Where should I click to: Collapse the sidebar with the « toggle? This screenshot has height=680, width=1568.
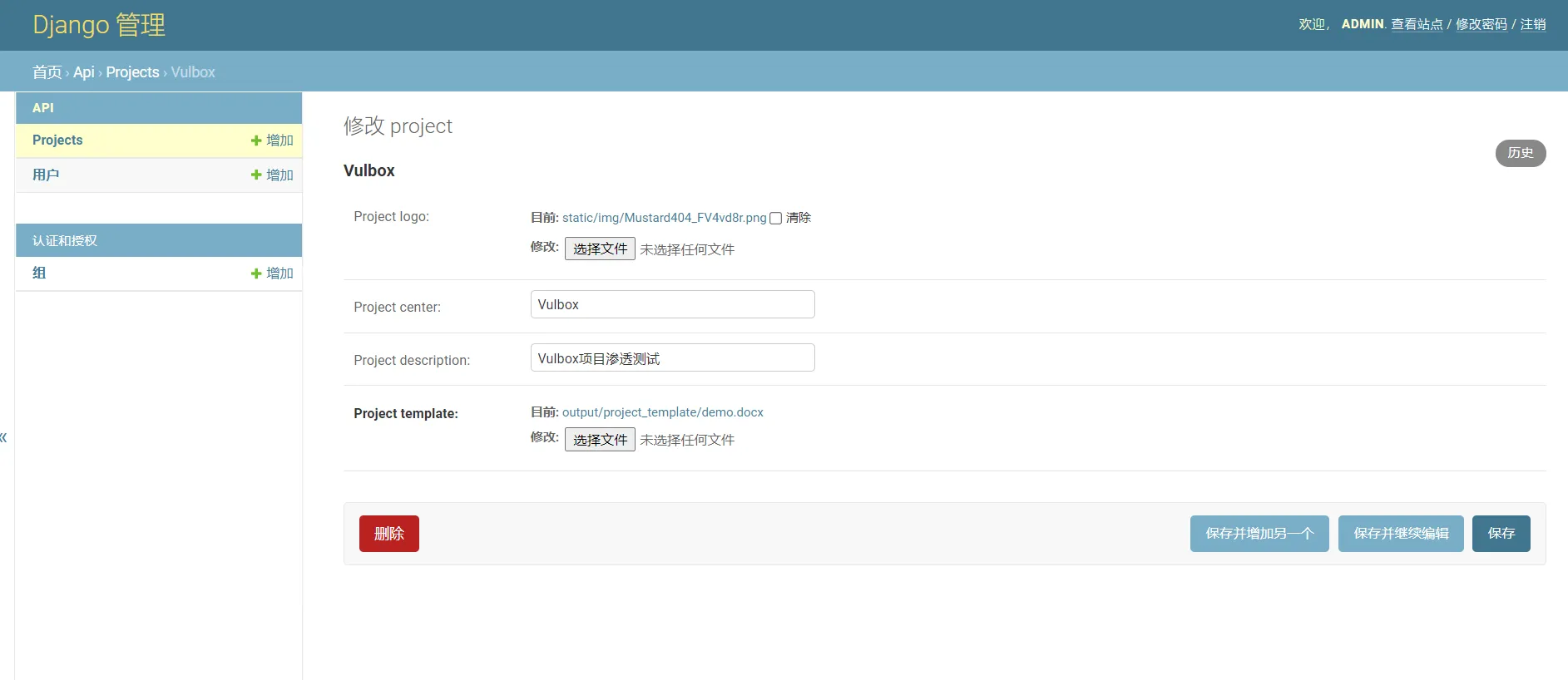coord(4,437)
